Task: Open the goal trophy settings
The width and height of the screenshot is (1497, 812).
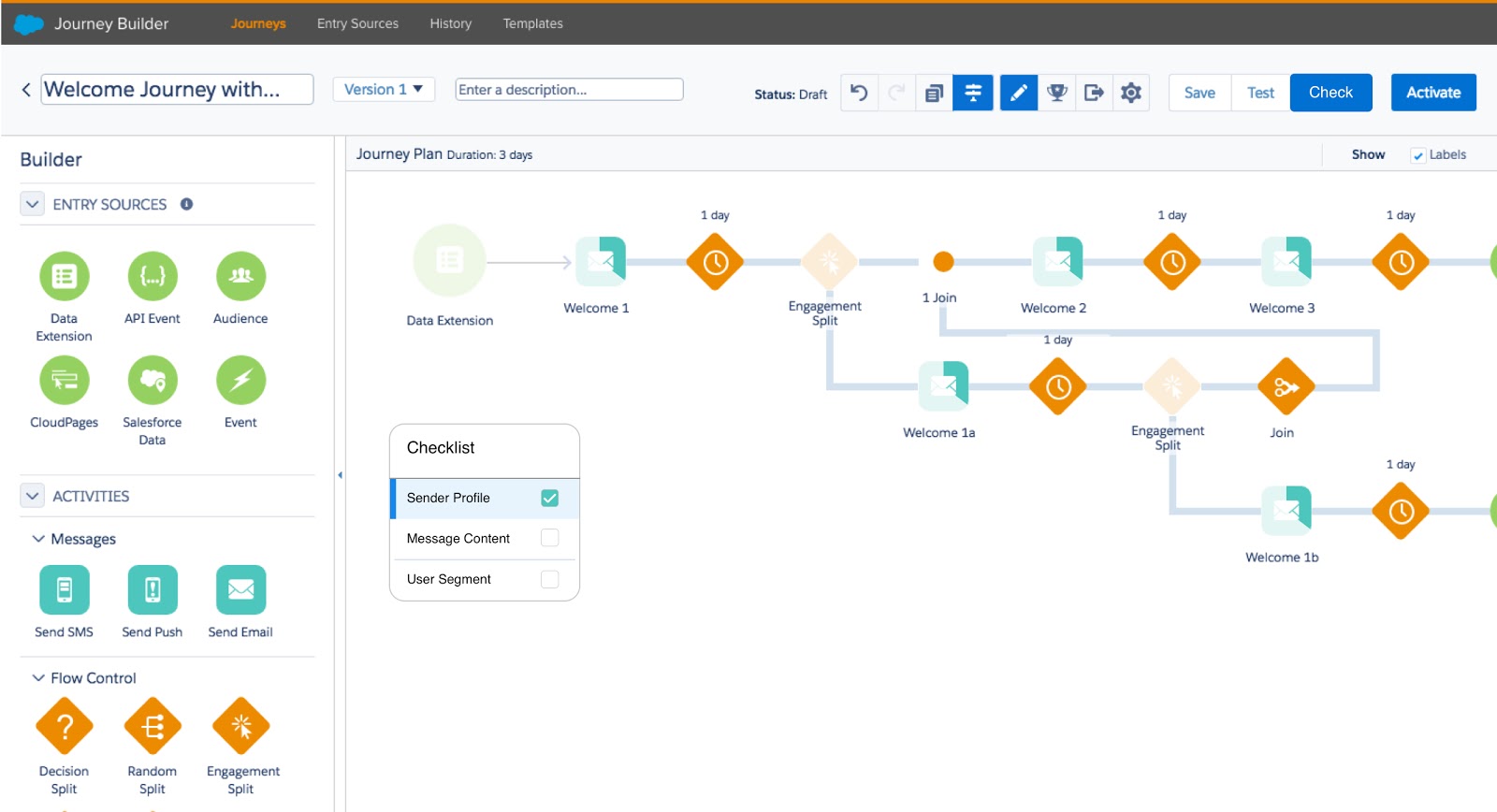Action: tap(1057, 93)
